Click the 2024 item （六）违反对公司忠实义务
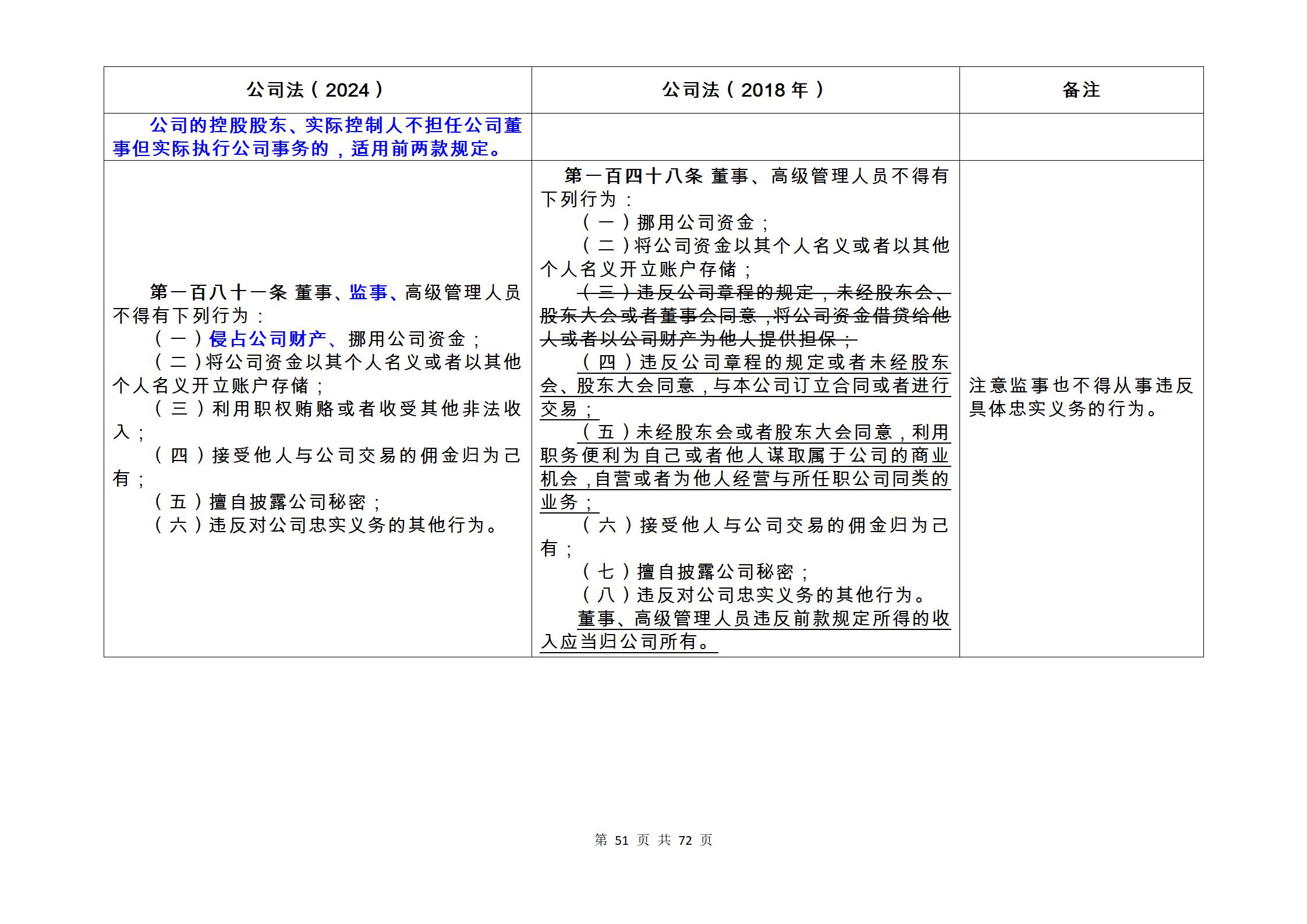 click(325, 525)
